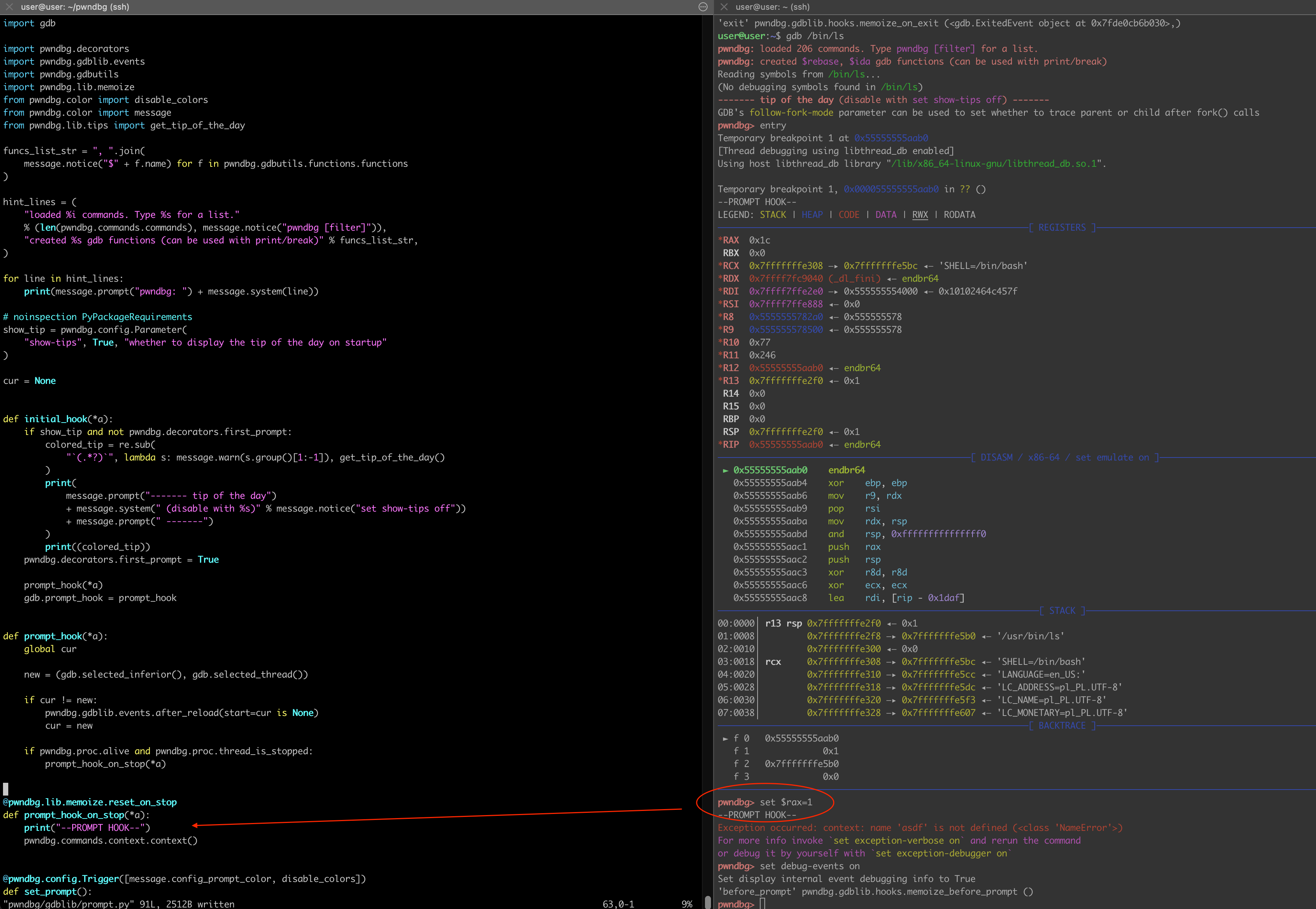Click the RIP register address 0x55555555aab0
Screen dimensions: 1316x909
[786, 444]
